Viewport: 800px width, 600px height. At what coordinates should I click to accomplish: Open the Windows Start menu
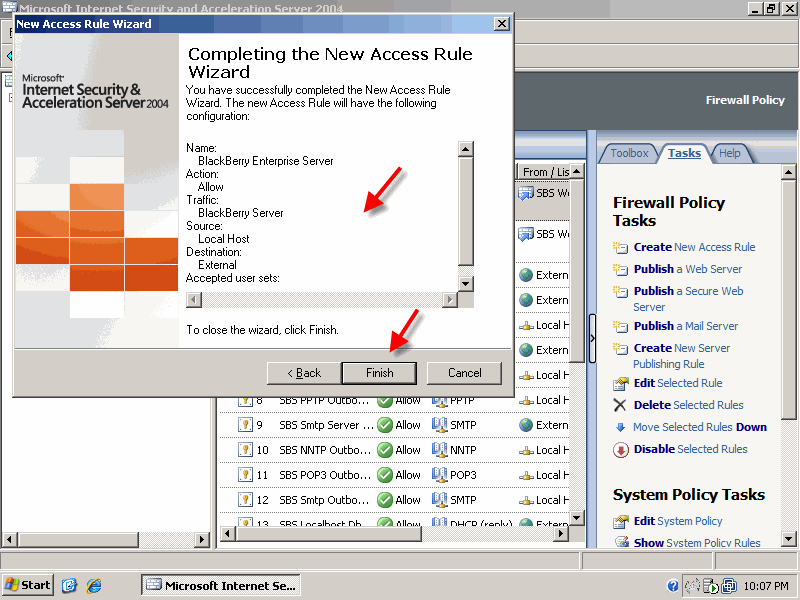tap(28, 585)
